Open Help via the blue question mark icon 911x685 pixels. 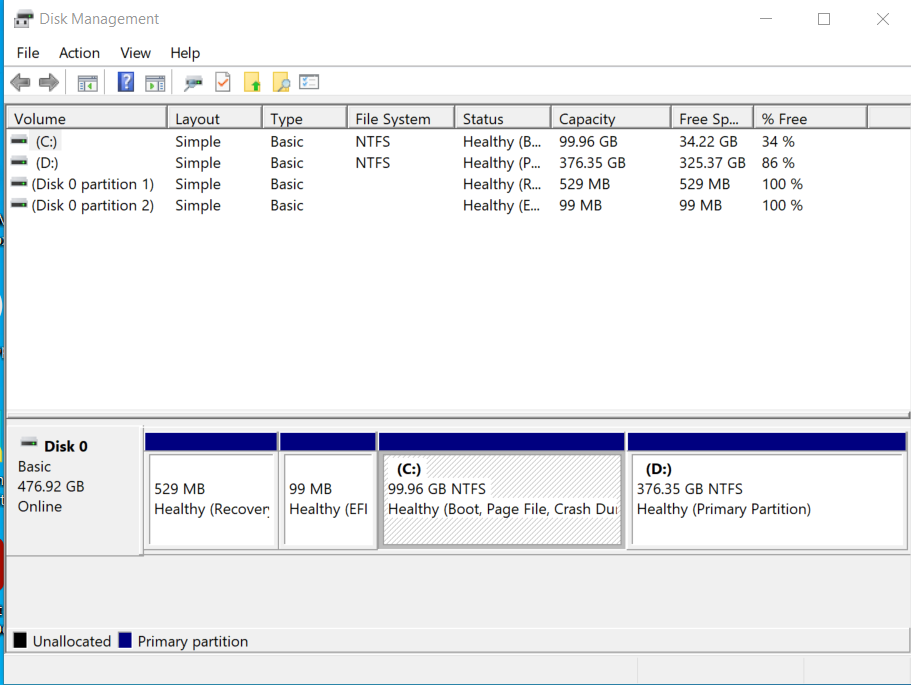[x=126, y=83]
